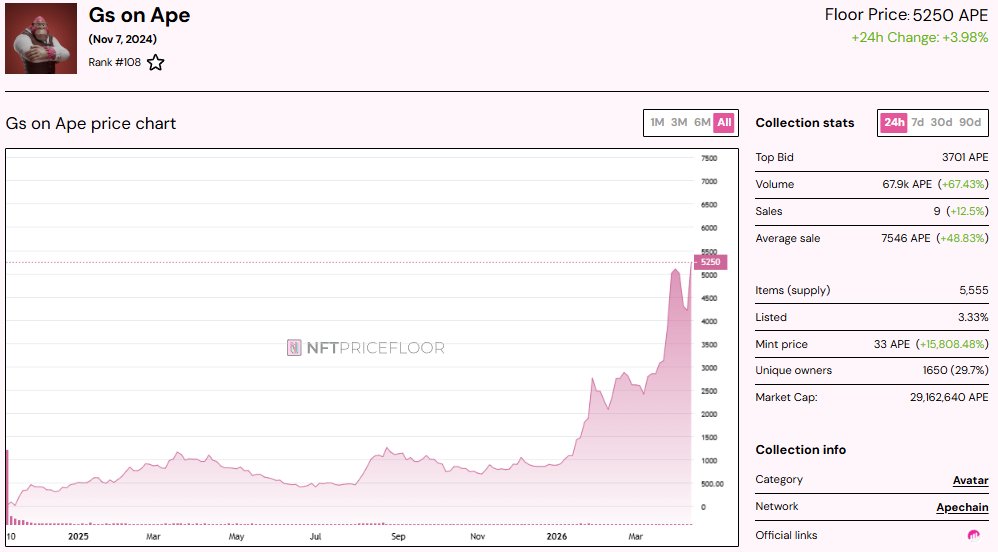Screen dimensions: 998x552
Task: Switch the chart to the 3M range
Action: pos(679,123)
